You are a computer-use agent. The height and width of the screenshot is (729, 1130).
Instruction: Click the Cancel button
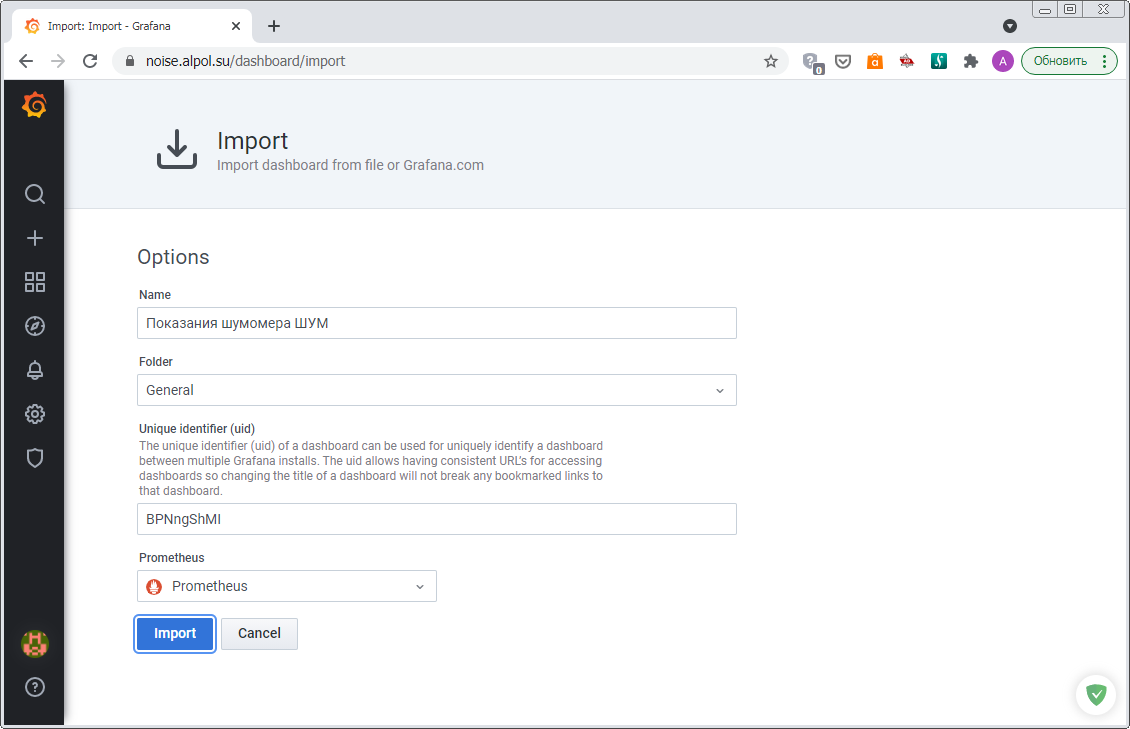[x=259, y=634]
